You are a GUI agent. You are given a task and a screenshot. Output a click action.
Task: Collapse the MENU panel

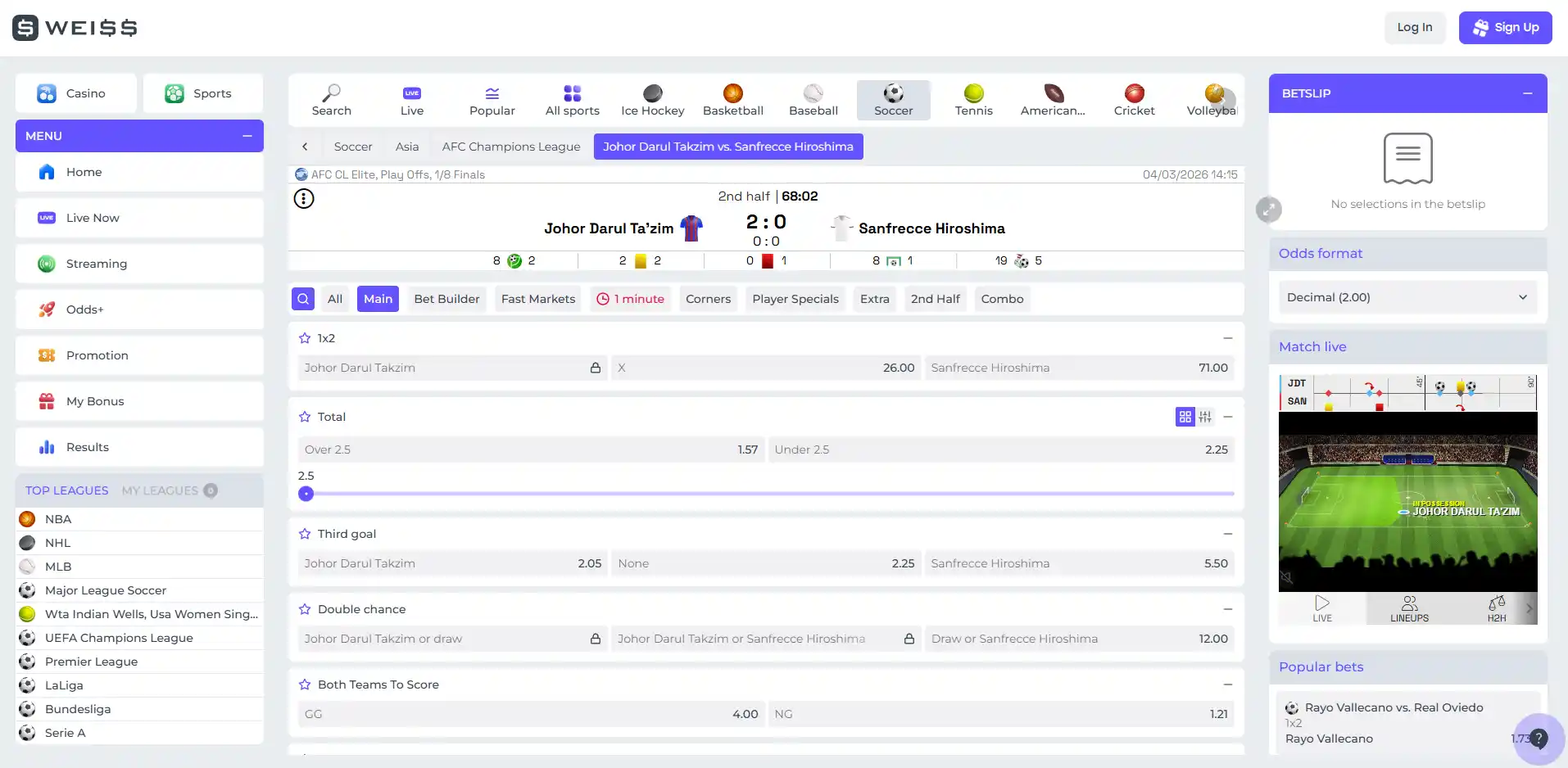click(x=247, y=136)
